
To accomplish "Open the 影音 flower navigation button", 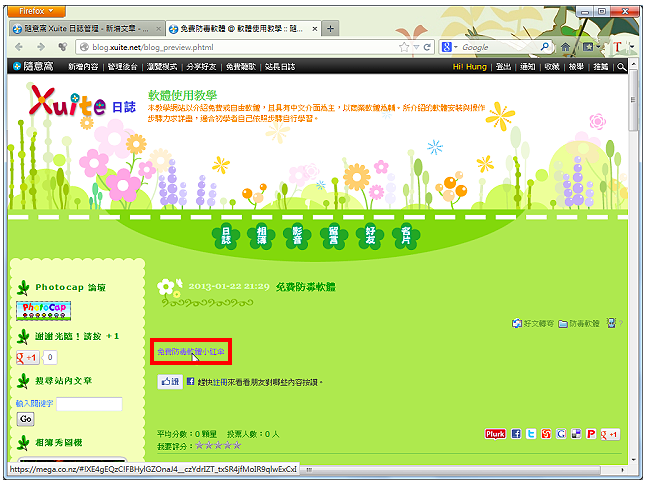I will [297, 236].
